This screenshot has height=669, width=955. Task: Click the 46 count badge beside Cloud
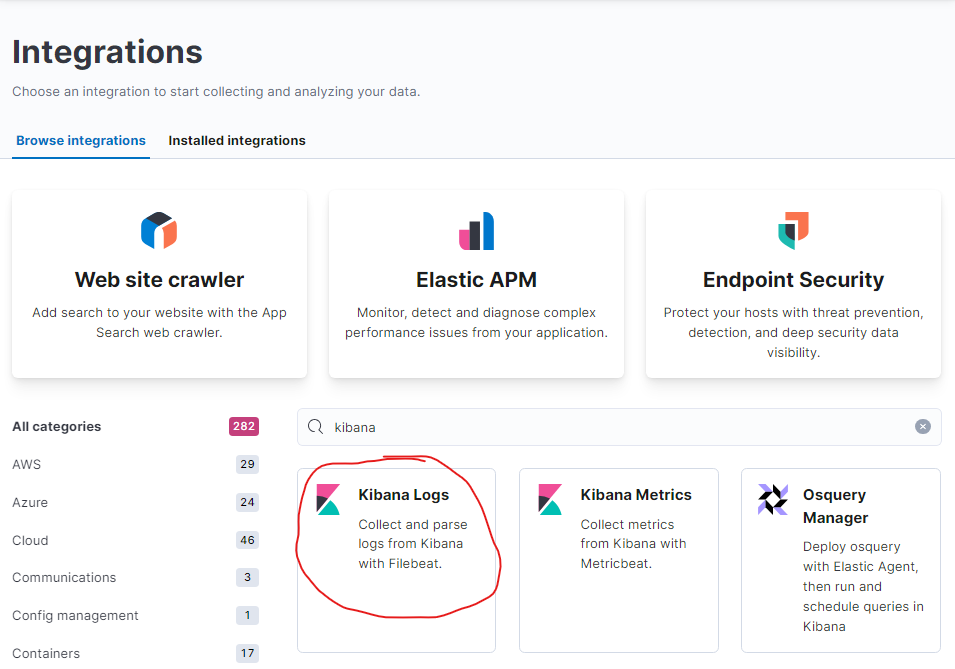[x=247, y=540]
